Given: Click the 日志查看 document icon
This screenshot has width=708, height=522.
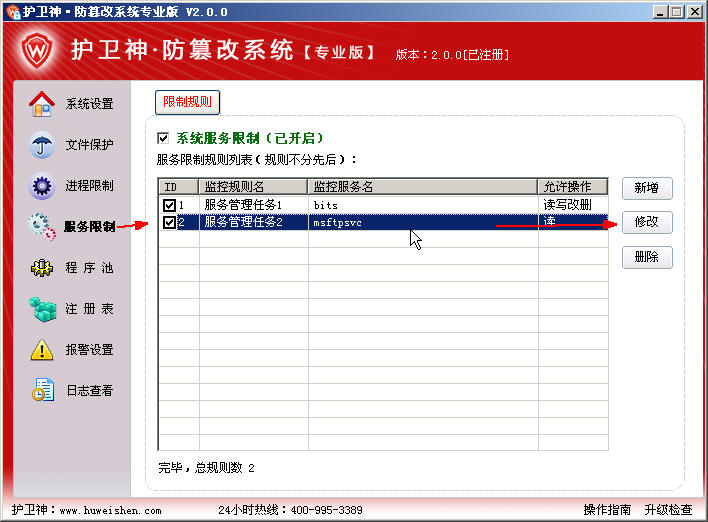Looking at the screenshot, I should click(x=43, y=390).
